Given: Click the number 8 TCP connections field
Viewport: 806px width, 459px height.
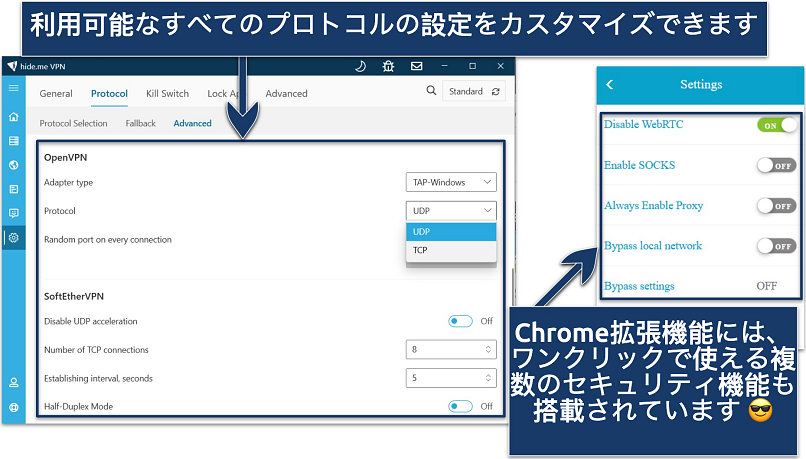Looking at the screenshot, I should pos(451,350).
